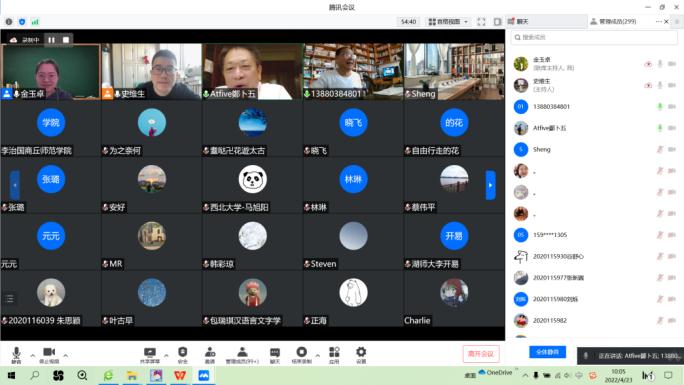This screenshot has height=385, width=684.
Task: Go to next page of video tiles
Action: pos(490,185)
